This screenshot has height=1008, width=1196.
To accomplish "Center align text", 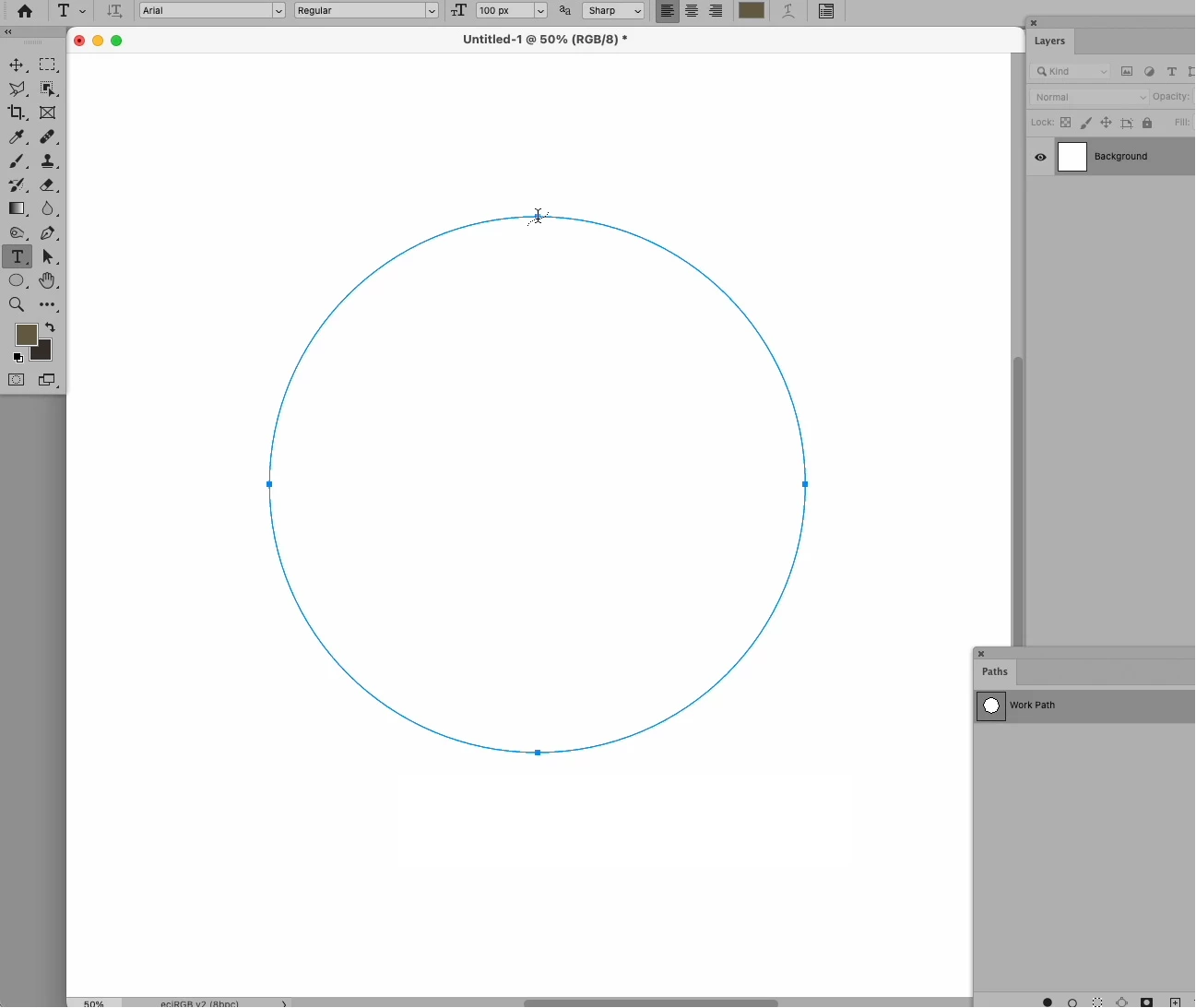I will pyautogui.click(x=693, y=11).
